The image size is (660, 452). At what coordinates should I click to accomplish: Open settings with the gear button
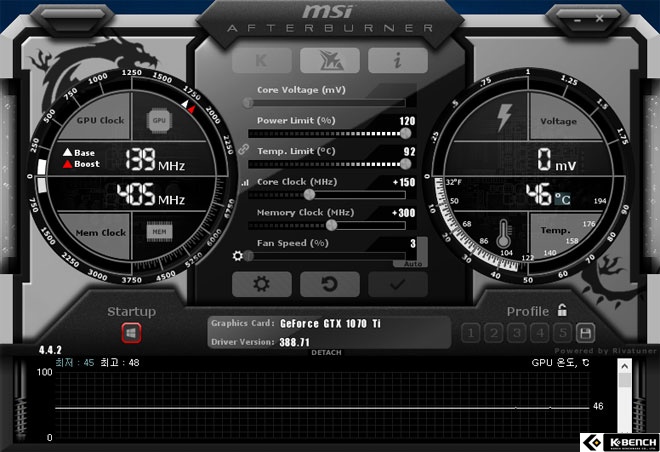[261, 284]
